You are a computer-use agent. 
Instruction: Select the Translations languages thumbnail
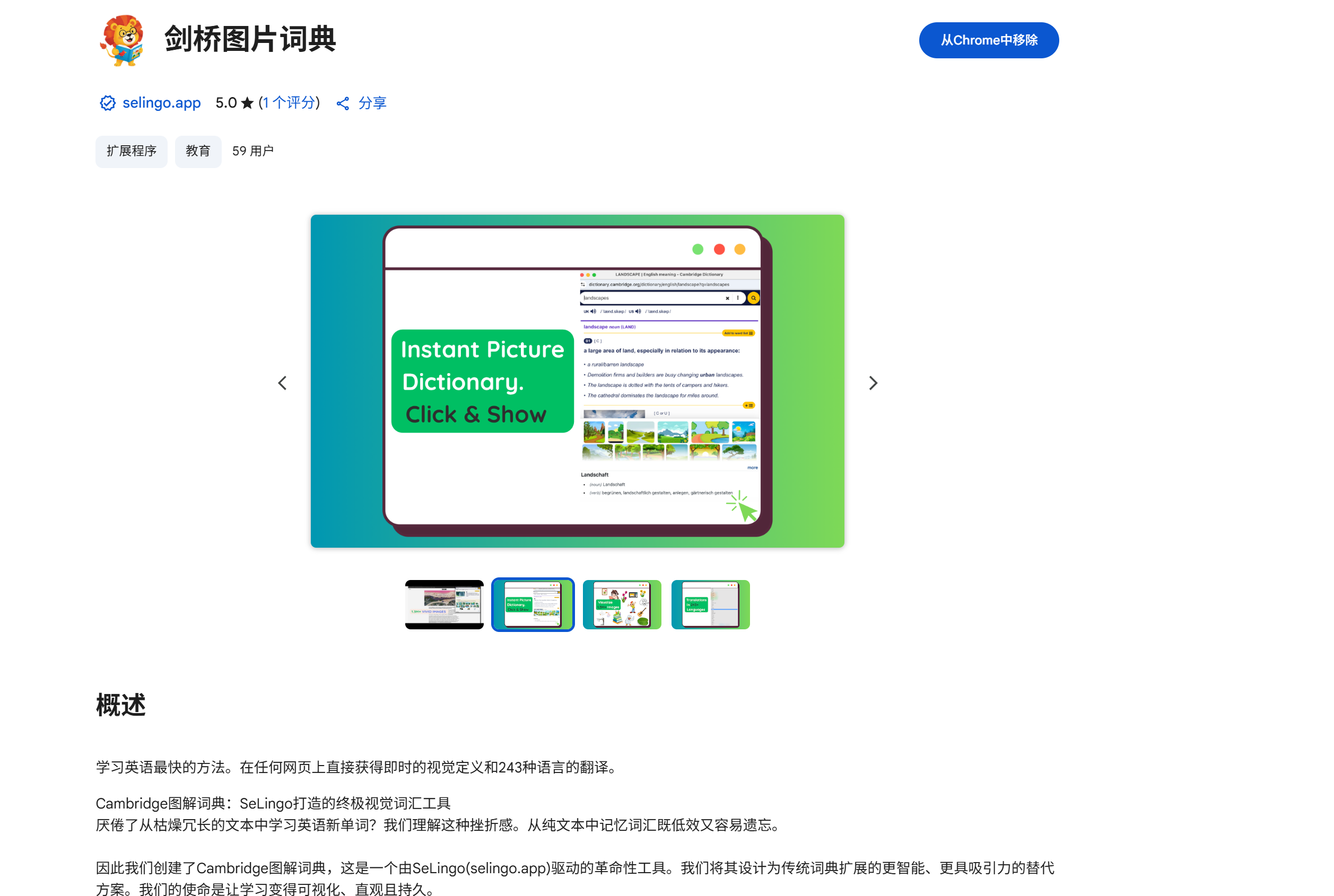coord(710,604)
